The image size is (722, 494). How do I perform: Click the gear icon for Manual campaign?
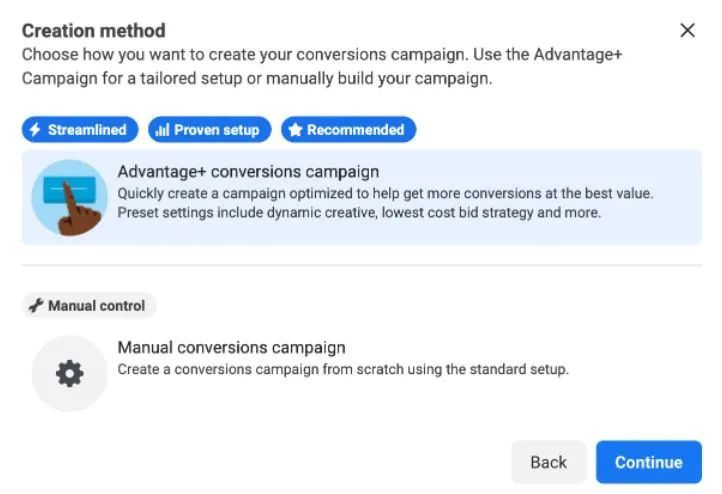tap(69, 373)
